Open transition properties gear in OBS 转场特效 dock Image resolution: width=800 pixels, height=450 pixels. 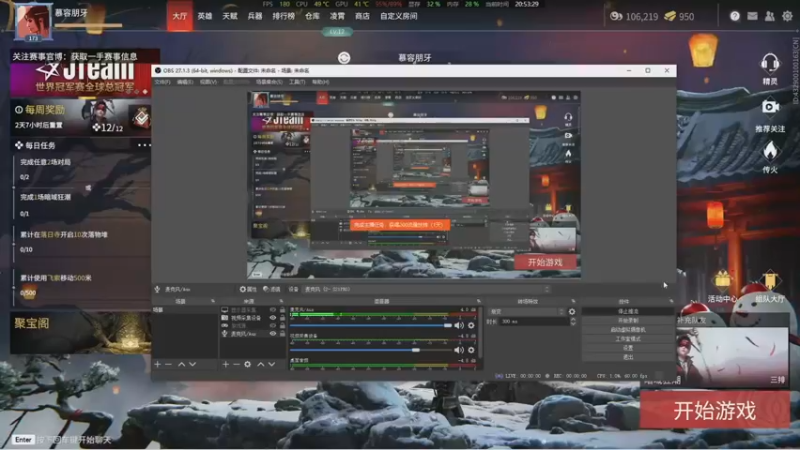coord(572,312)
